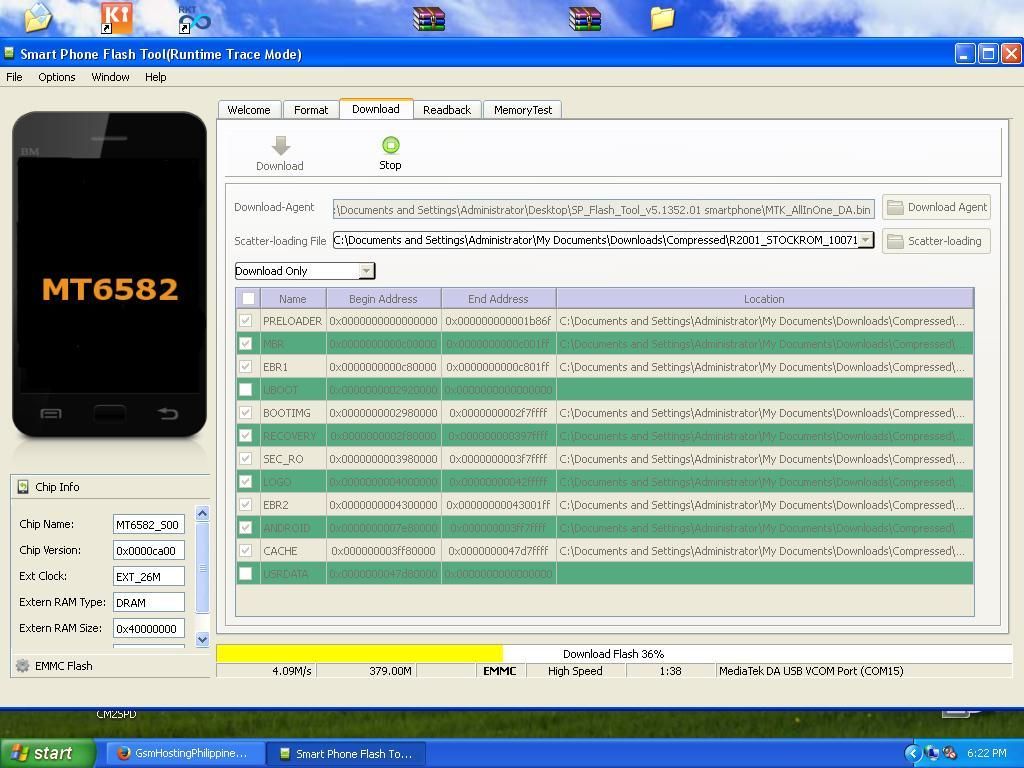Click the Chip Info panel icon
Image resolution: width=1024 pixels, height=768 pixels.
(x=23, y=487)
